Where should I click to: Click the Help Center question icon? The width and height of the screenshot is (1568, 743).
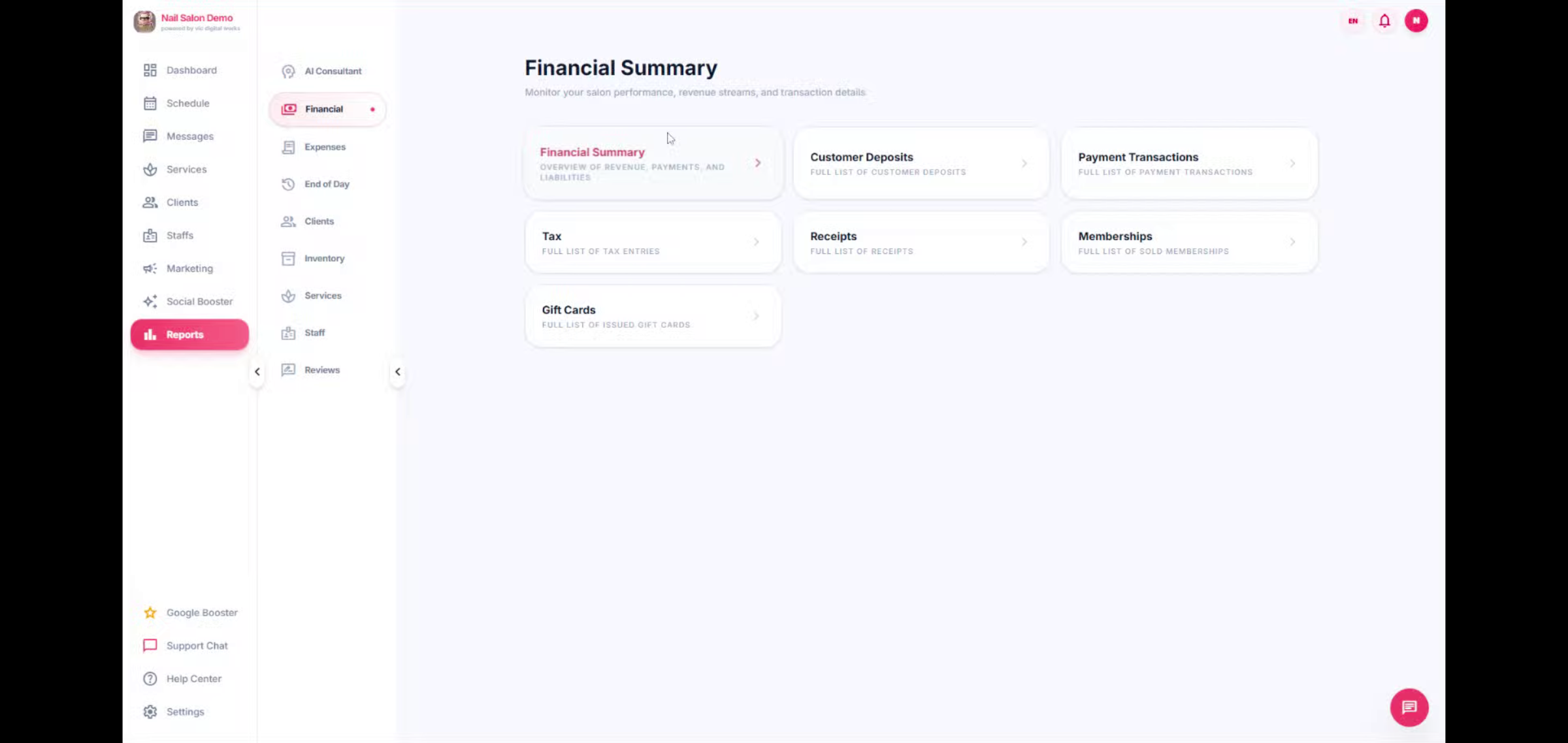[150, 678]
